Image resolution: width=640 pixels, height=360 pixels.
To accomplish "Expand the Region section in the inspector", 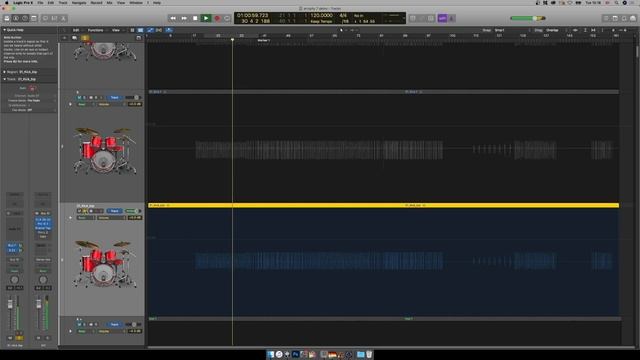I will (4, 72).
